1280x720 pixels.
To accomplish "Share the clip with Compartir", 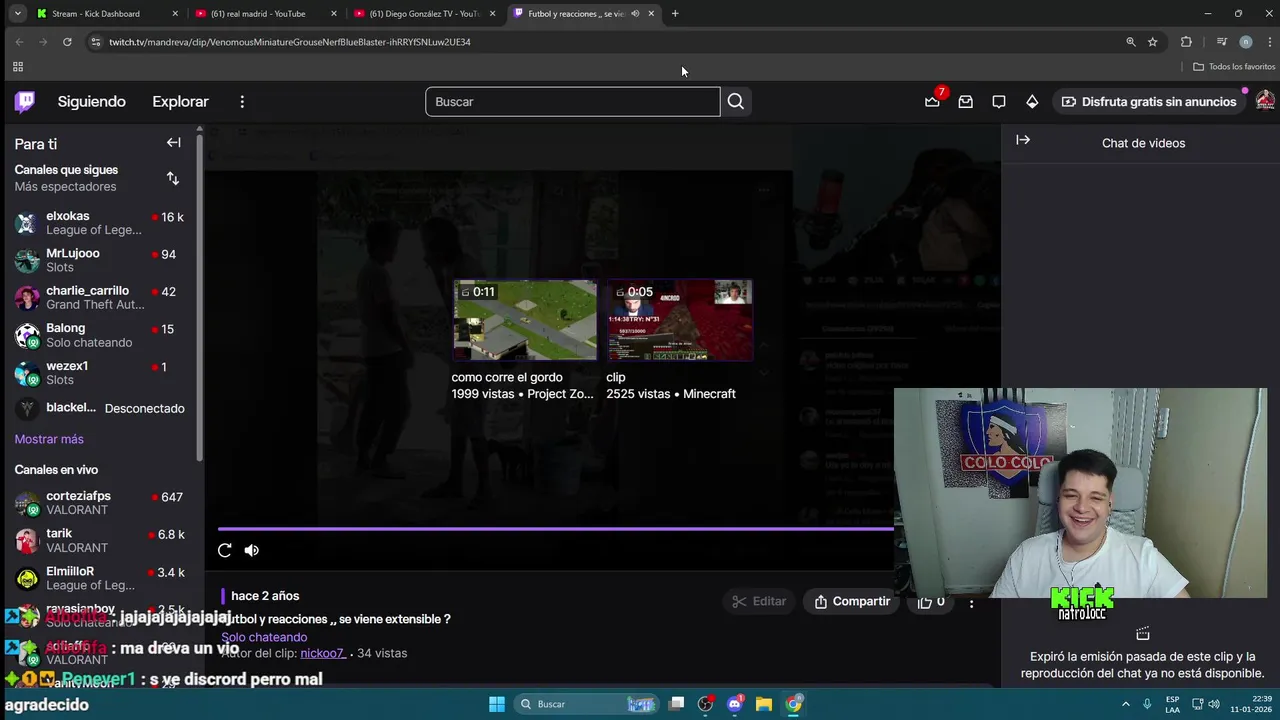I will (852, 601).
